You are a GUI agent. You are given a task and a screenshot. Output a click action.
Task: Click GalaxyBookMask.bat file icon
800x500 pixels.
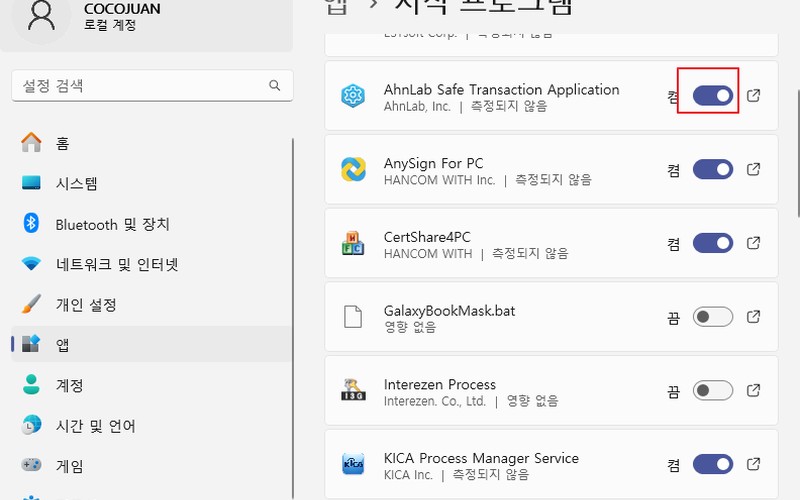(x=353, y=317)
